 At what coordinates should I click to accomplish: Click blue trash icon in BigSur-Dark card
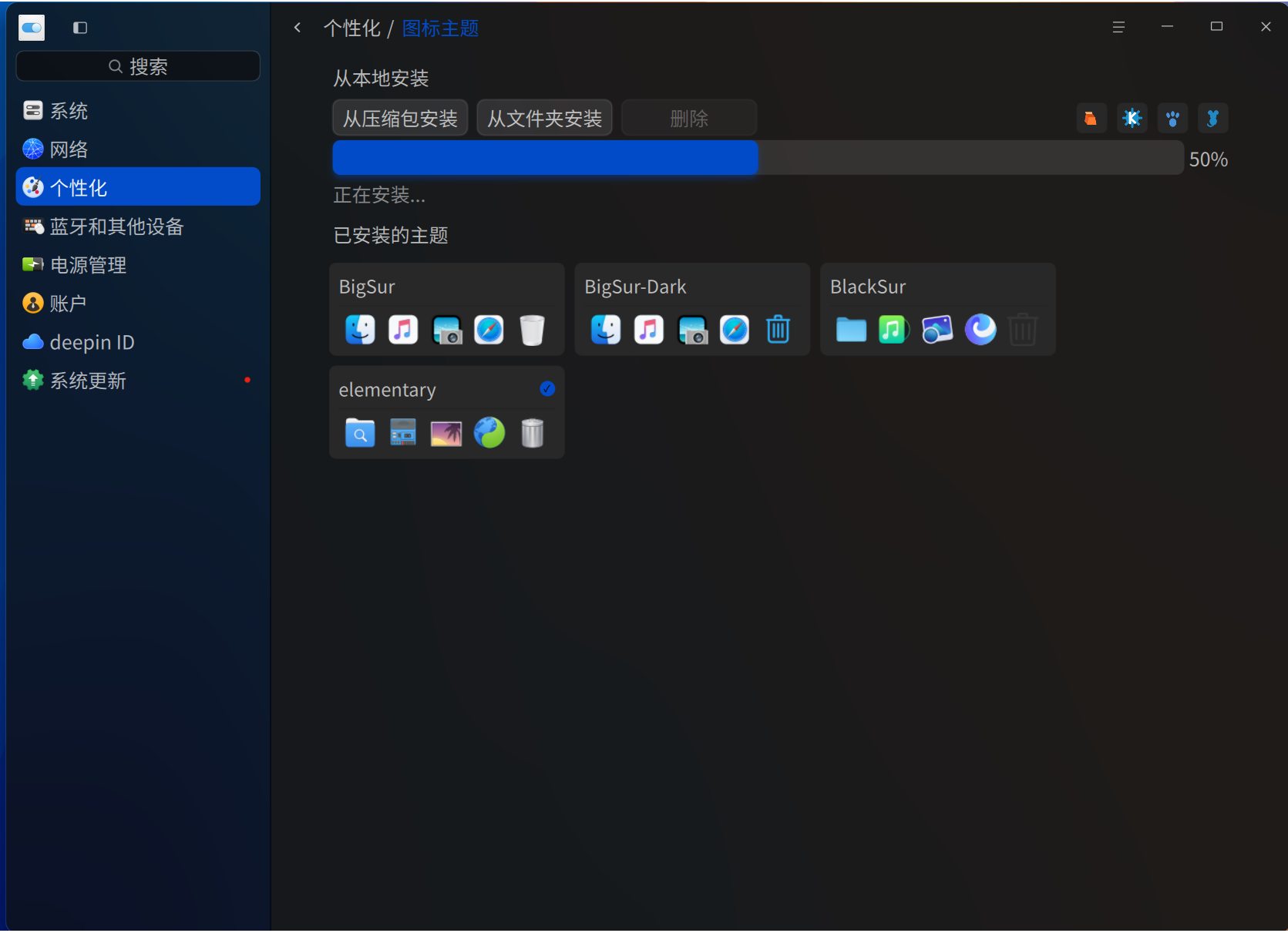778,330
